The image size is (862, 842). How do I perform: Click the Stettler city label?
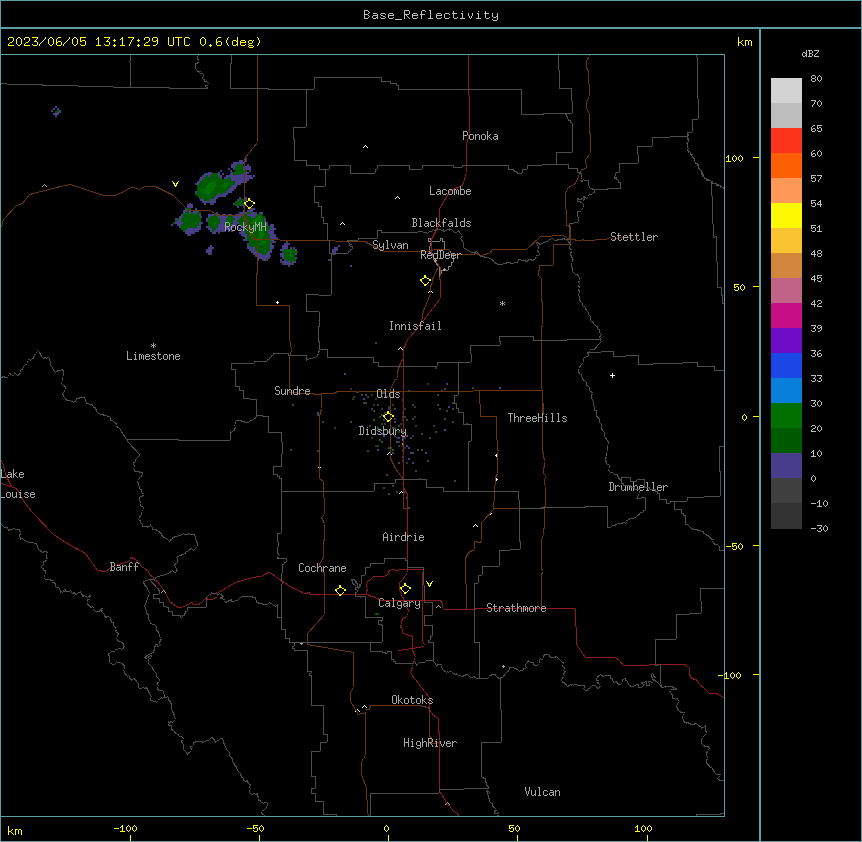pyautogui.click(x=633, y=237)
